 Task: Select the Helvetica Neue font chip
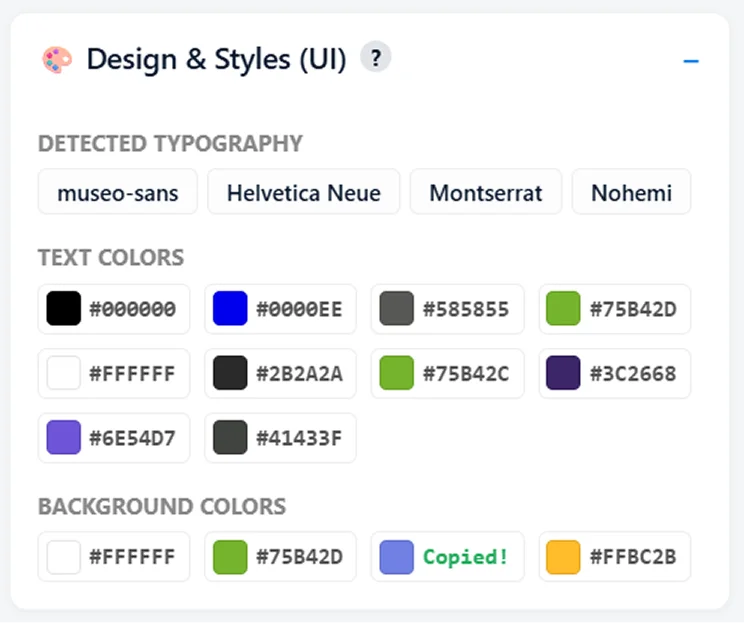[304, 193]
